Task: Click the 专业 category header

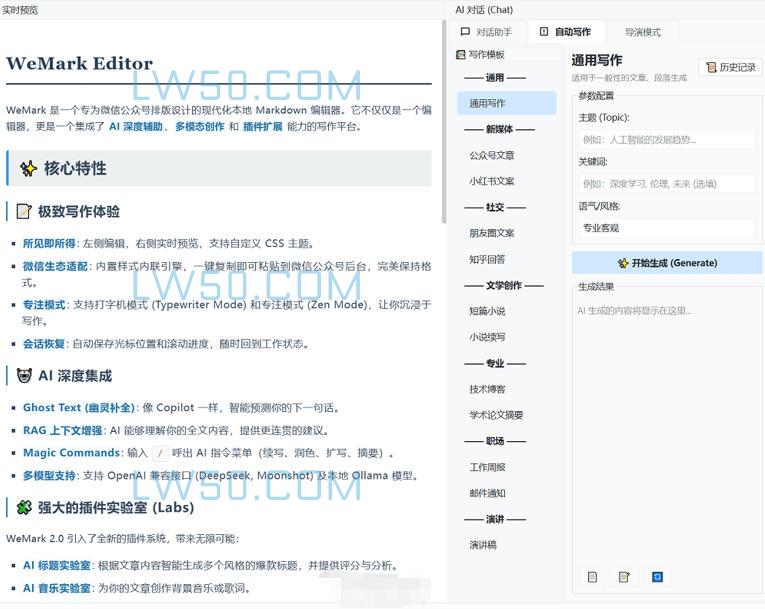Action: [495, 364]
